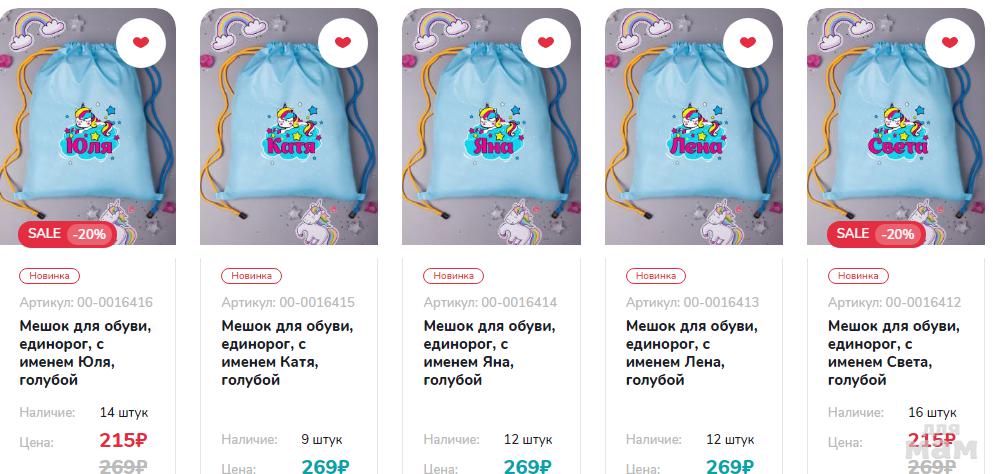Go to the Света shoe bag title link

click(x=894, y=354)
